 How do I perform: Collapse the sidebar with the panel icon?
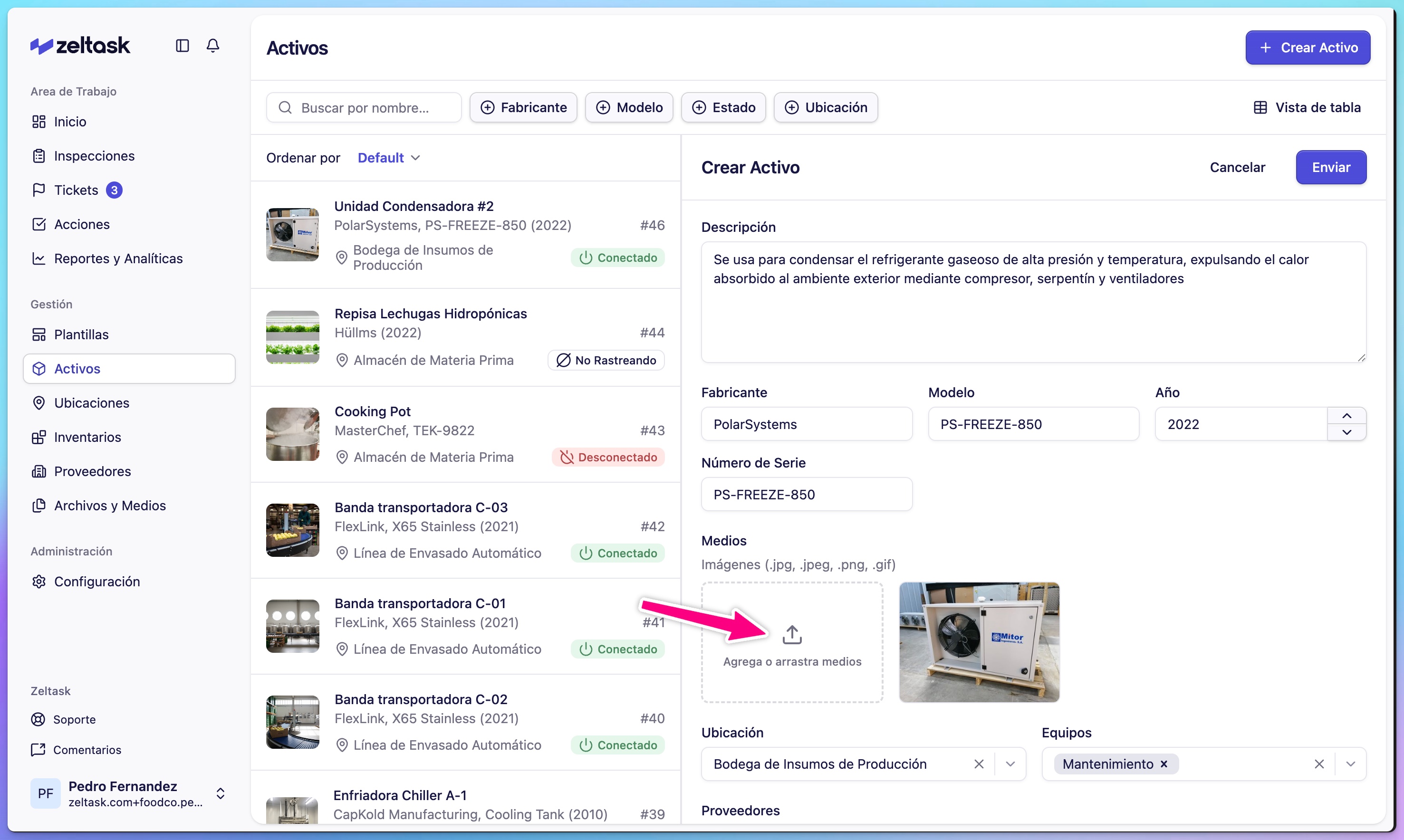pyautogui.click(x=182, y=46)
